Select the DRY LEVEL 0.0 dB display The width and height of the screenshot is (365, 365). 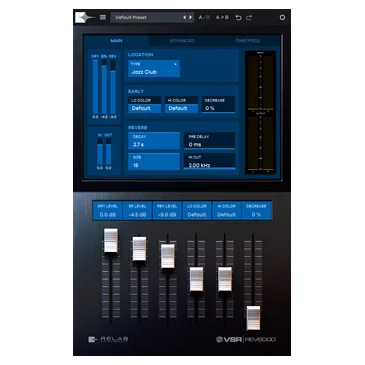pyautogui.click(x=107, y=211)
